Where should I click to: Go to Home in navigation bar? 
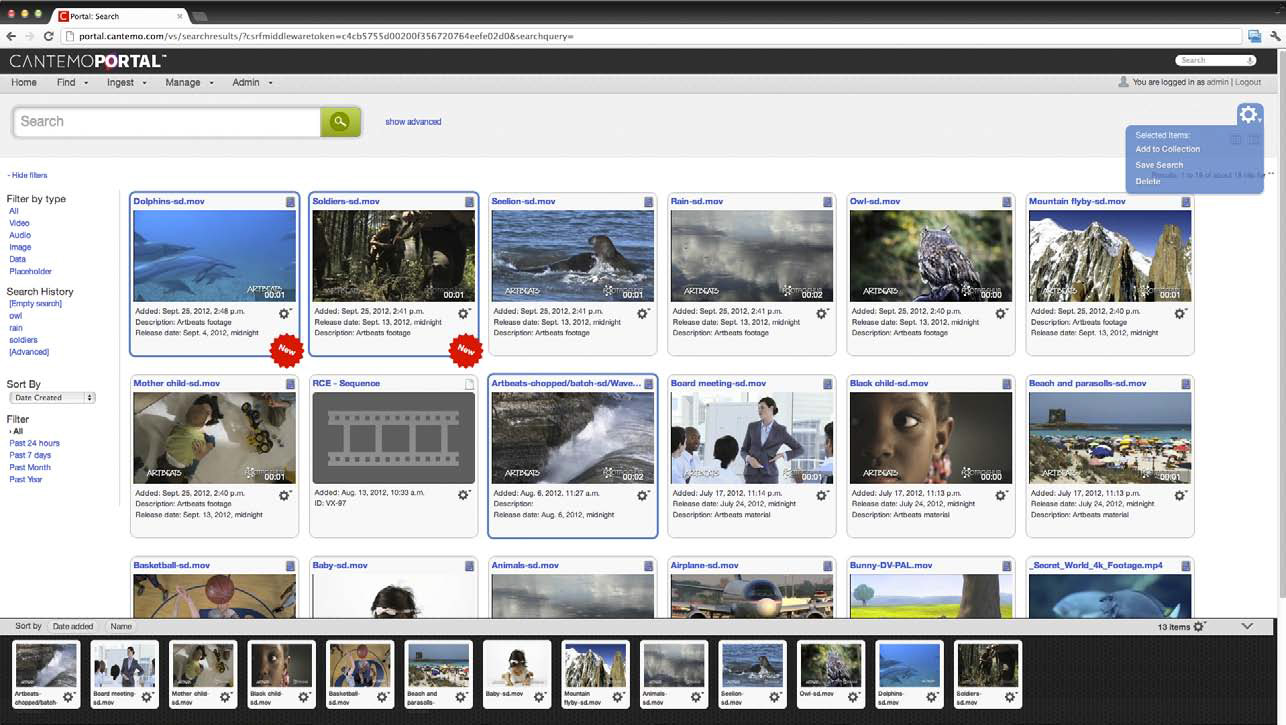(24, 83)
